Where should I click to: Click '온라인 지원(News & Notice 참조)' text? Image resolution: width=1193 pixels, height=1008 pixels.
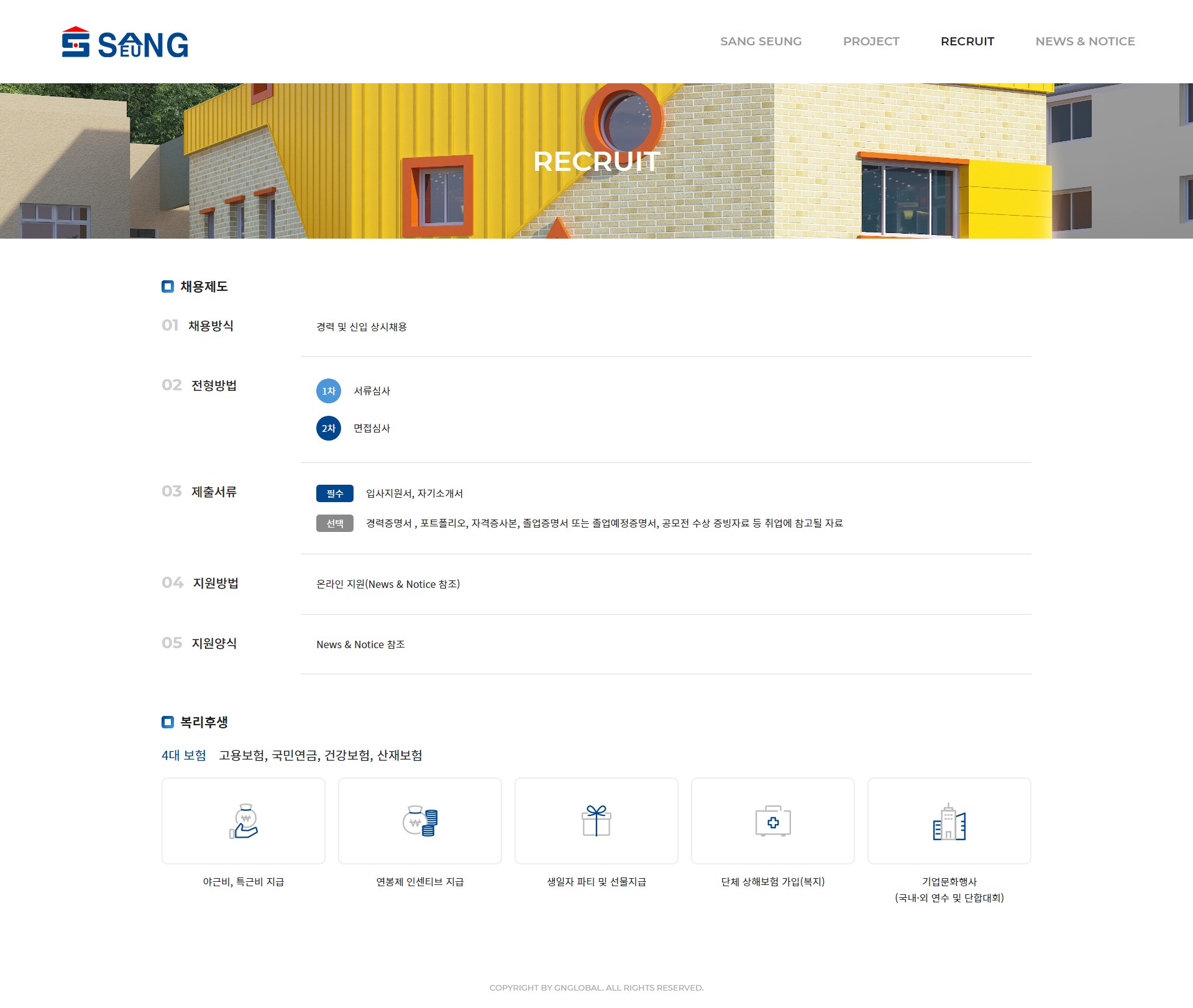pos(388,584)
